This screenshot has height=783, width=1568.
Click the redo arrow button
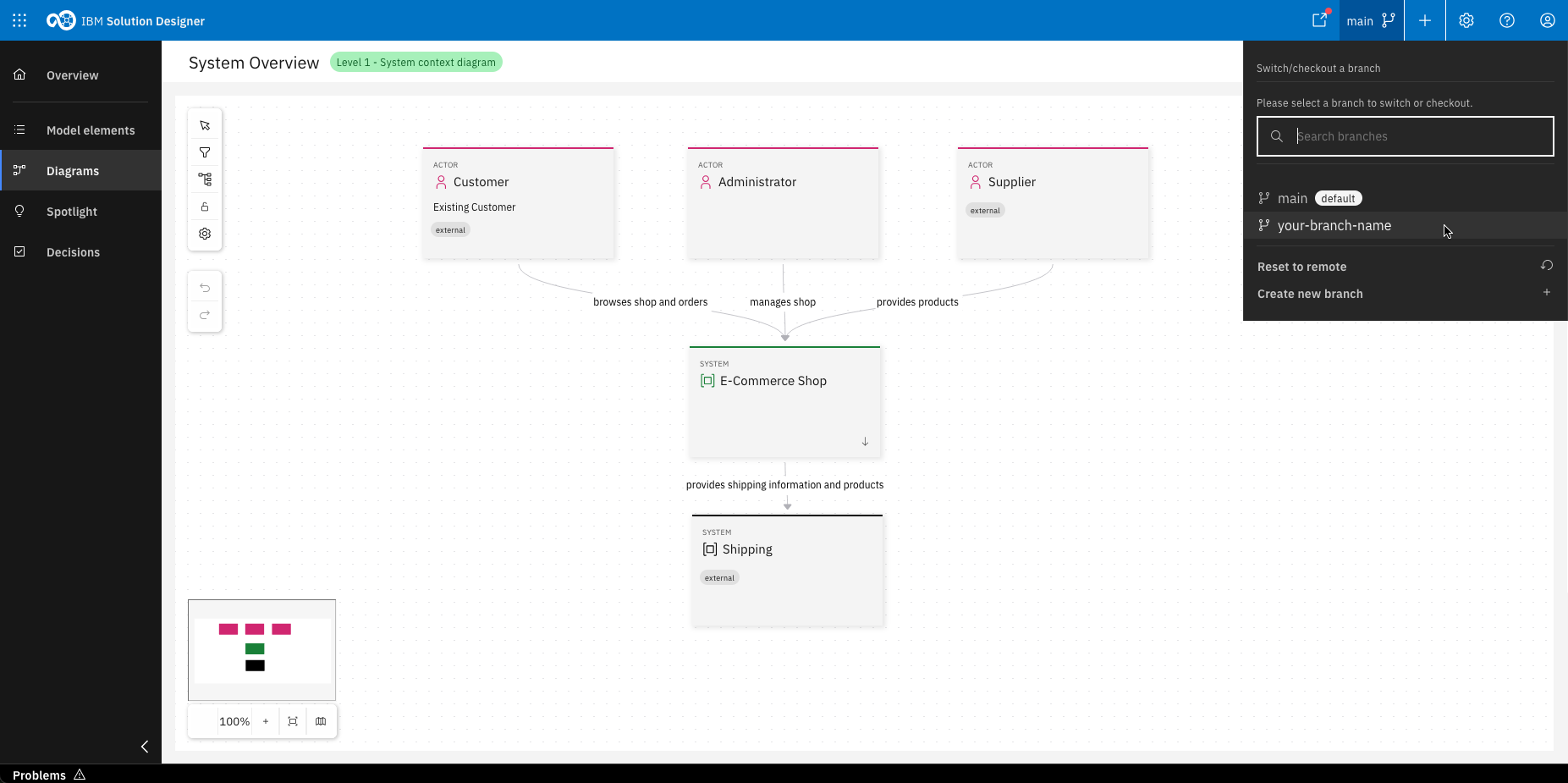point(205,315)
